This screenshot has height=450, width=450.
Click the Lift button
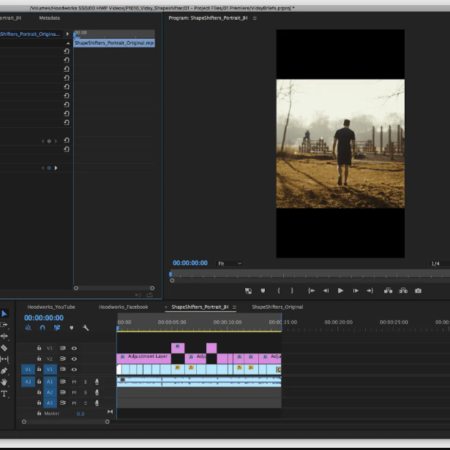point(388,291)
